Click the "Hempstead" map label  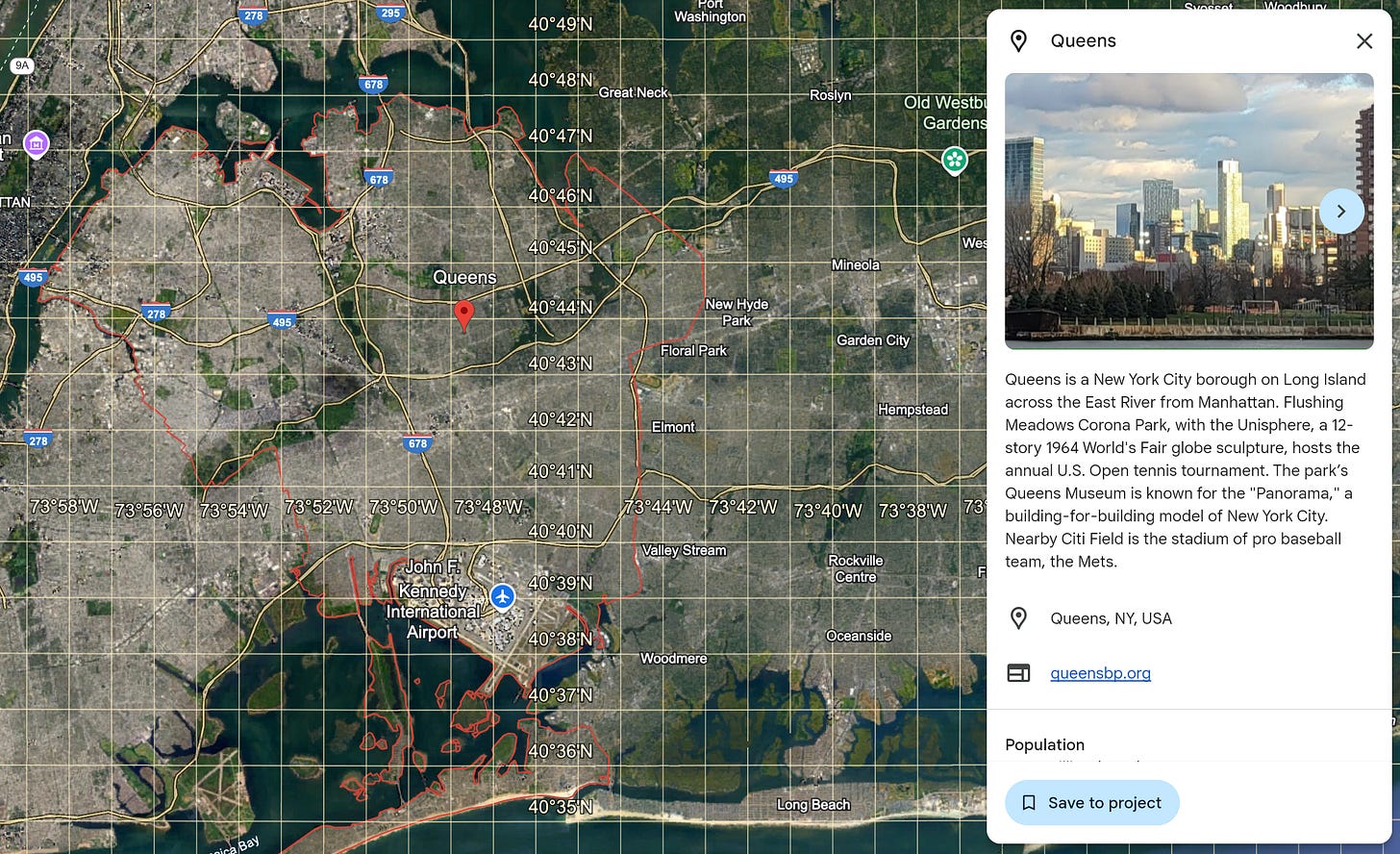pyautogui.click(x=912, y=410)
